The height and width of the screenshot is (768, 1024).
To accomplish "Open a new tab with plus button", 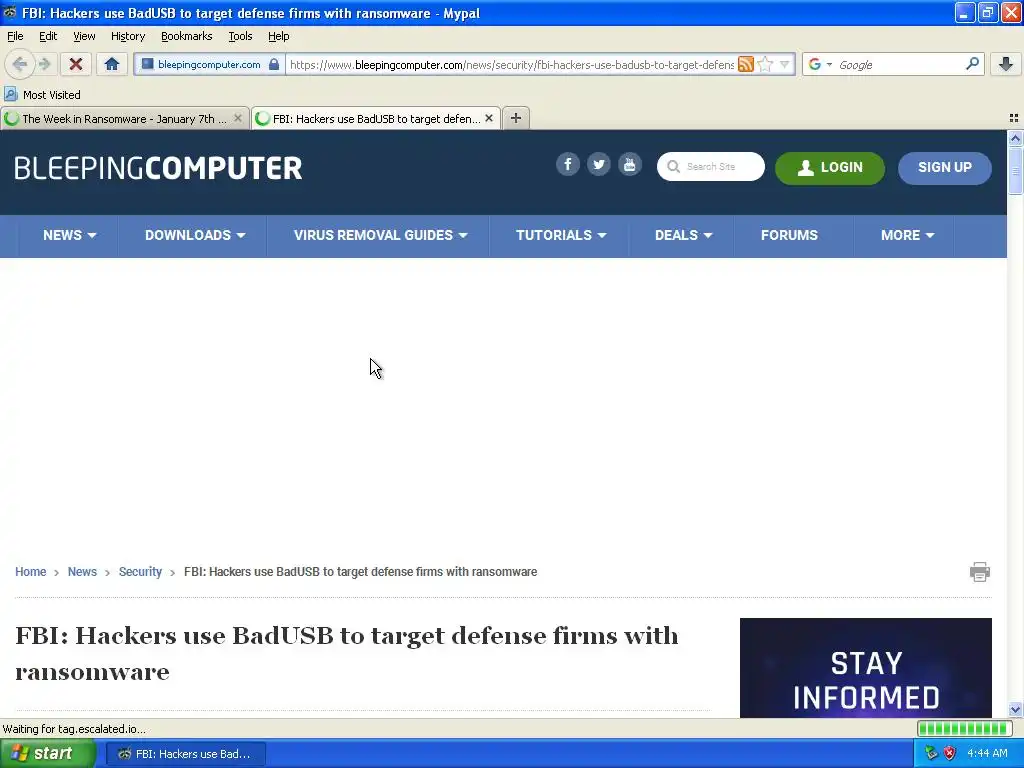I will pyautogui.click(x=516, y=118).
